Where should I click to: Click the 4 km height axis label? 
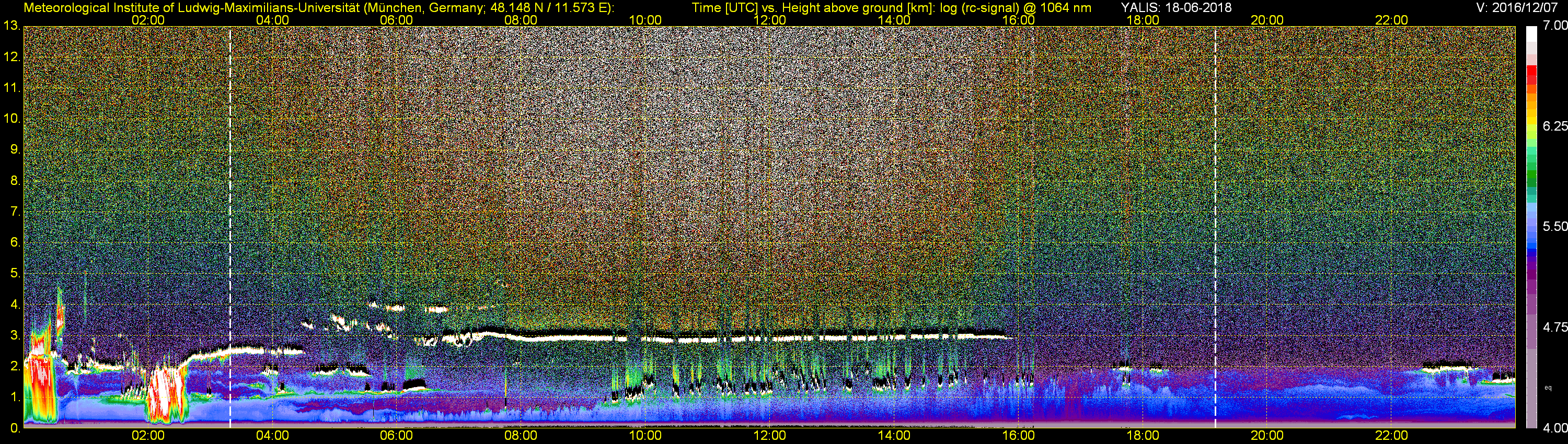pyautogui.click(x=15, y=304)
